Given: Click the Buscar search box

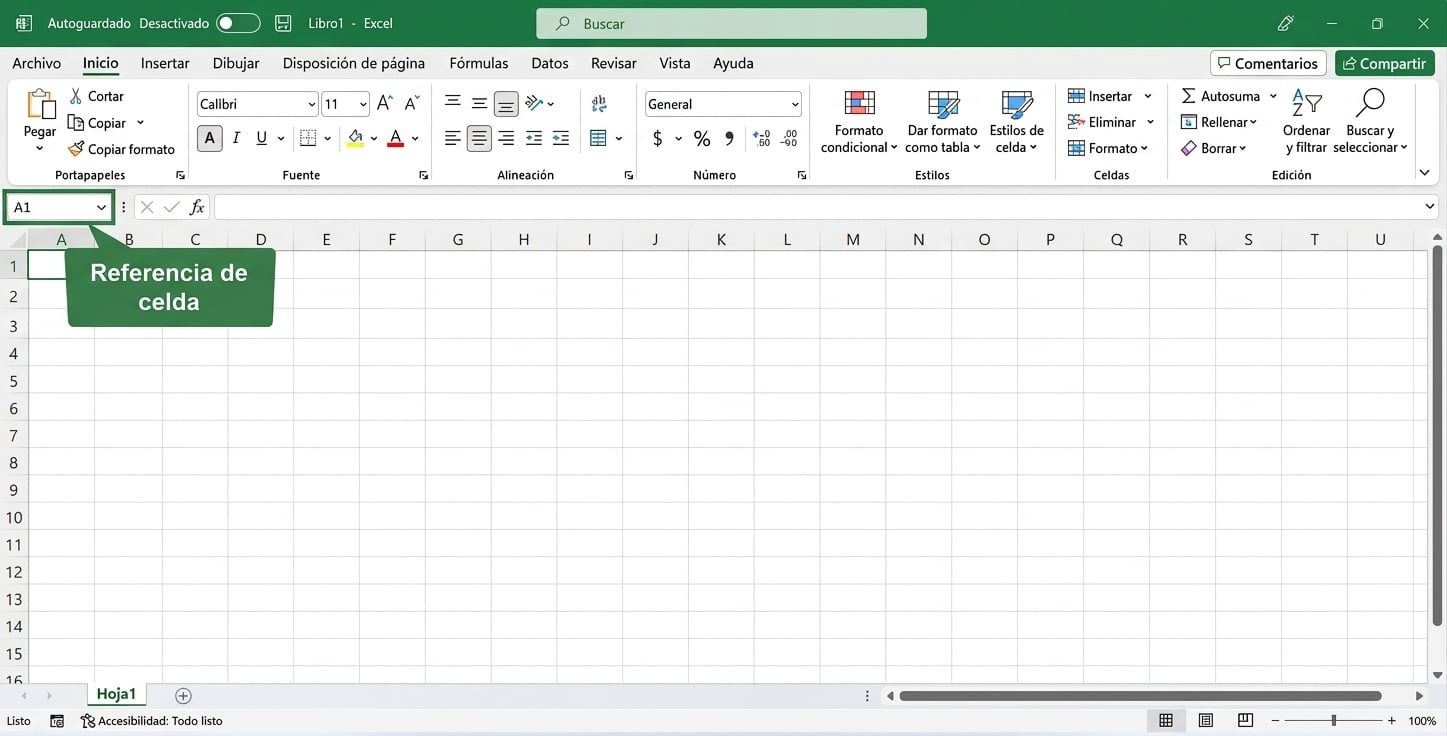Looking at the screenshot, I should click(731, 23).
